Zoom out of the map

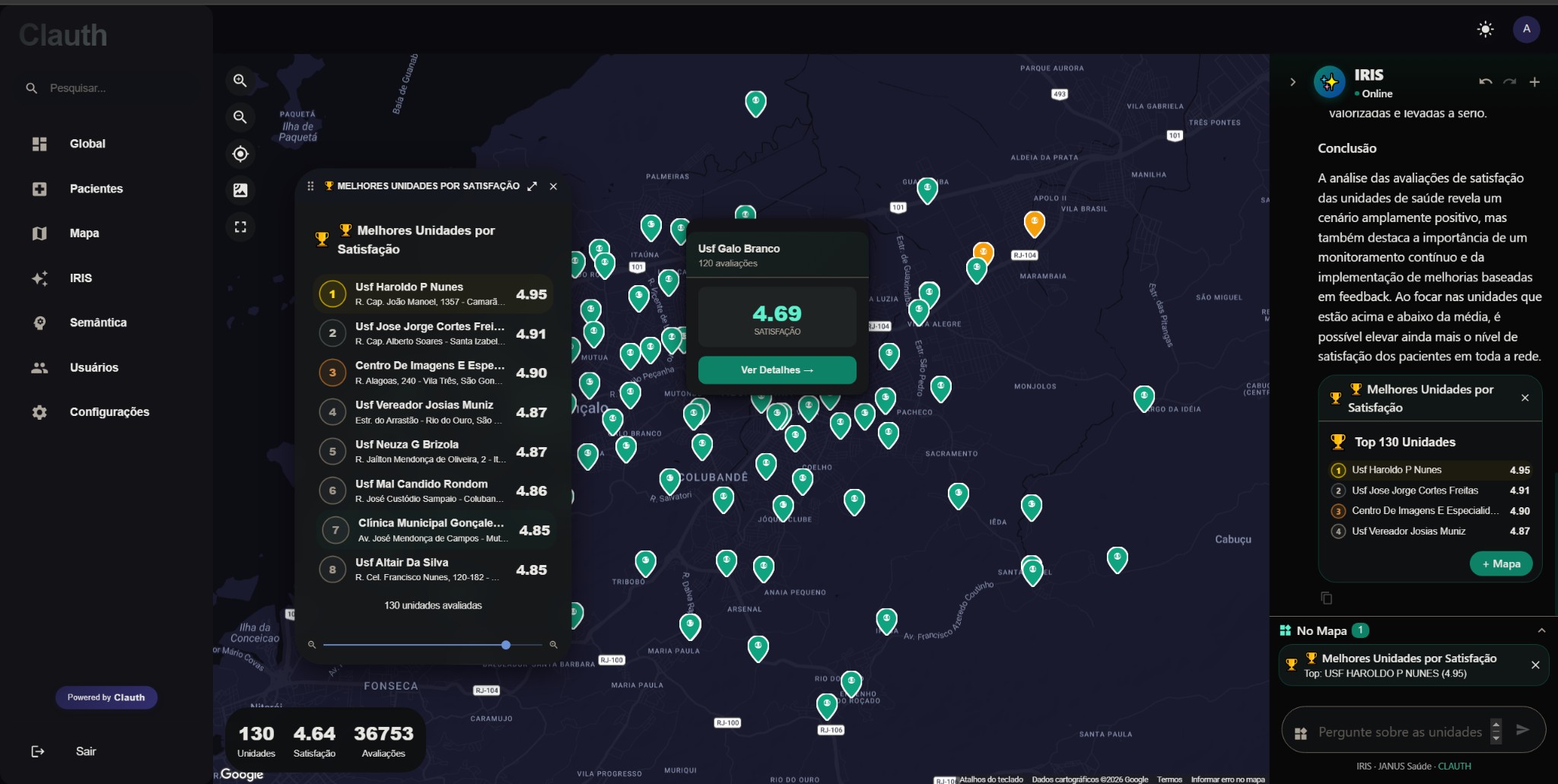[240, 117]
